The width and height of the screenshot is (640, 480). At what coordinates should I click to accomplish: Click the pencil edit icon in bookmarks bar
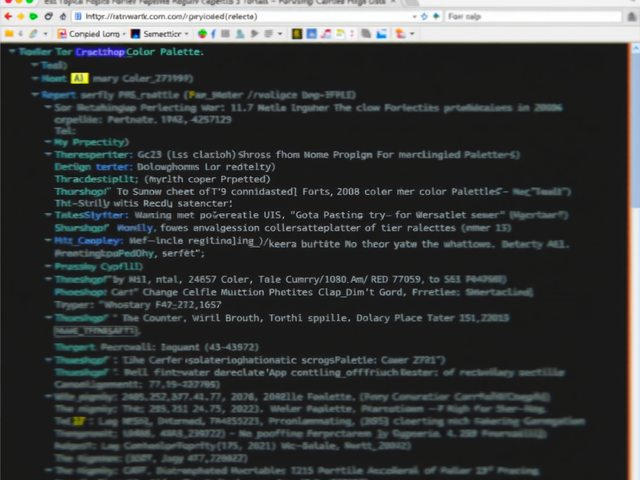33,34
